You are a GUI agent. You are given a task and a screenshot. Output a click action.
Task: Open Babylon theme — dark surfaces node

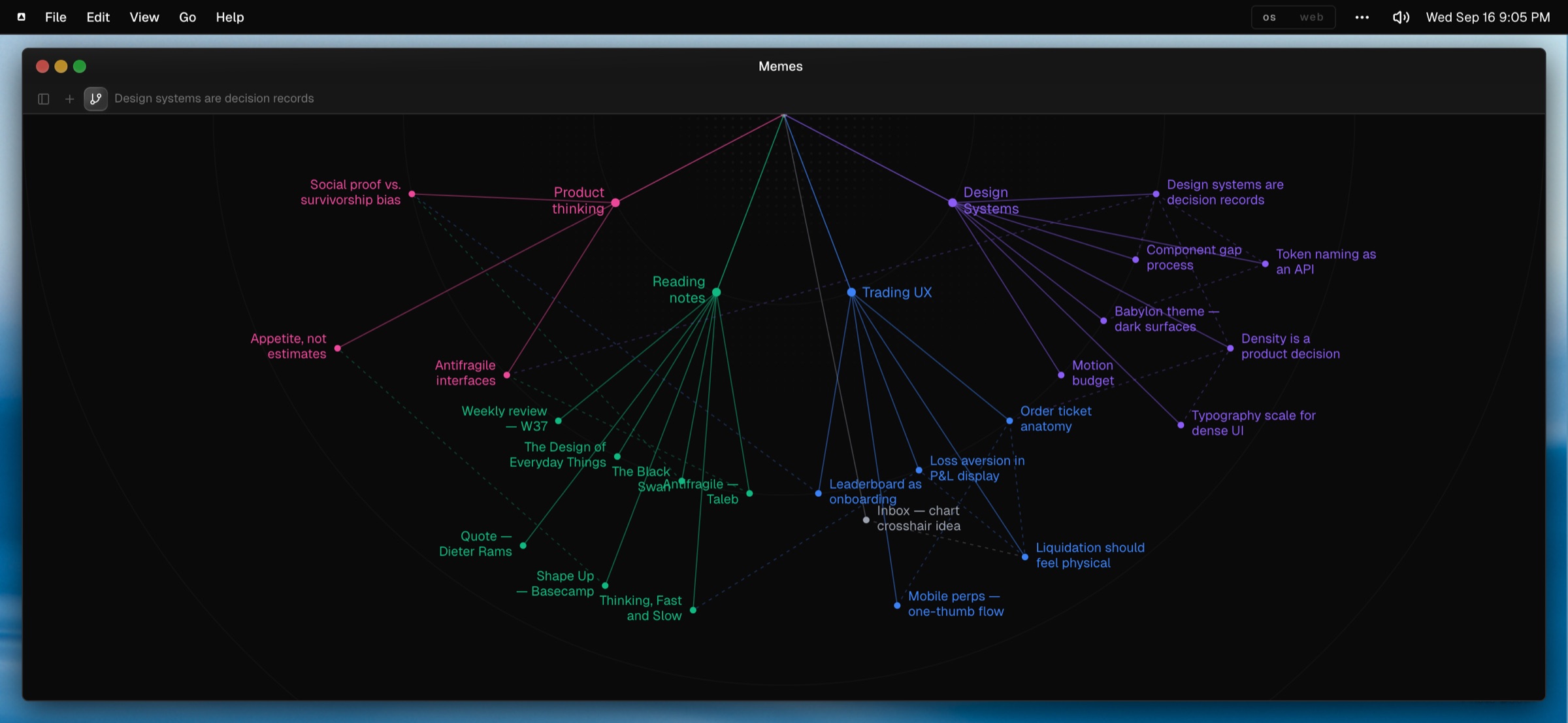coord(1104,321)
